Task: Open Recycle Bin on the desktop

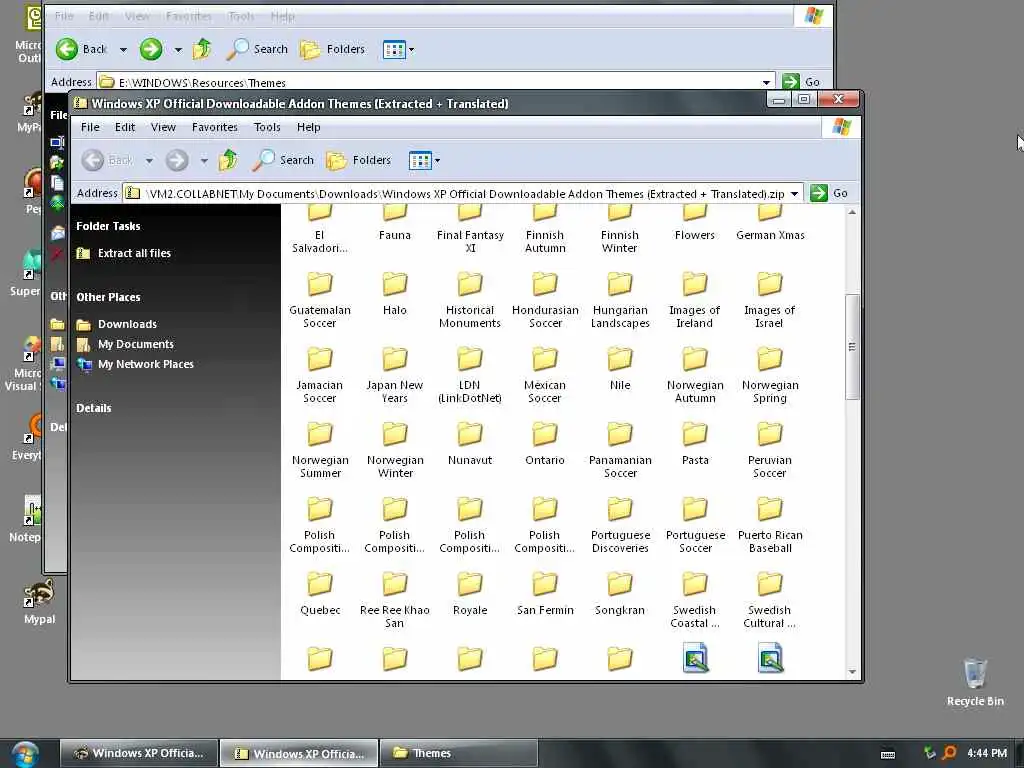Action: 975,683
